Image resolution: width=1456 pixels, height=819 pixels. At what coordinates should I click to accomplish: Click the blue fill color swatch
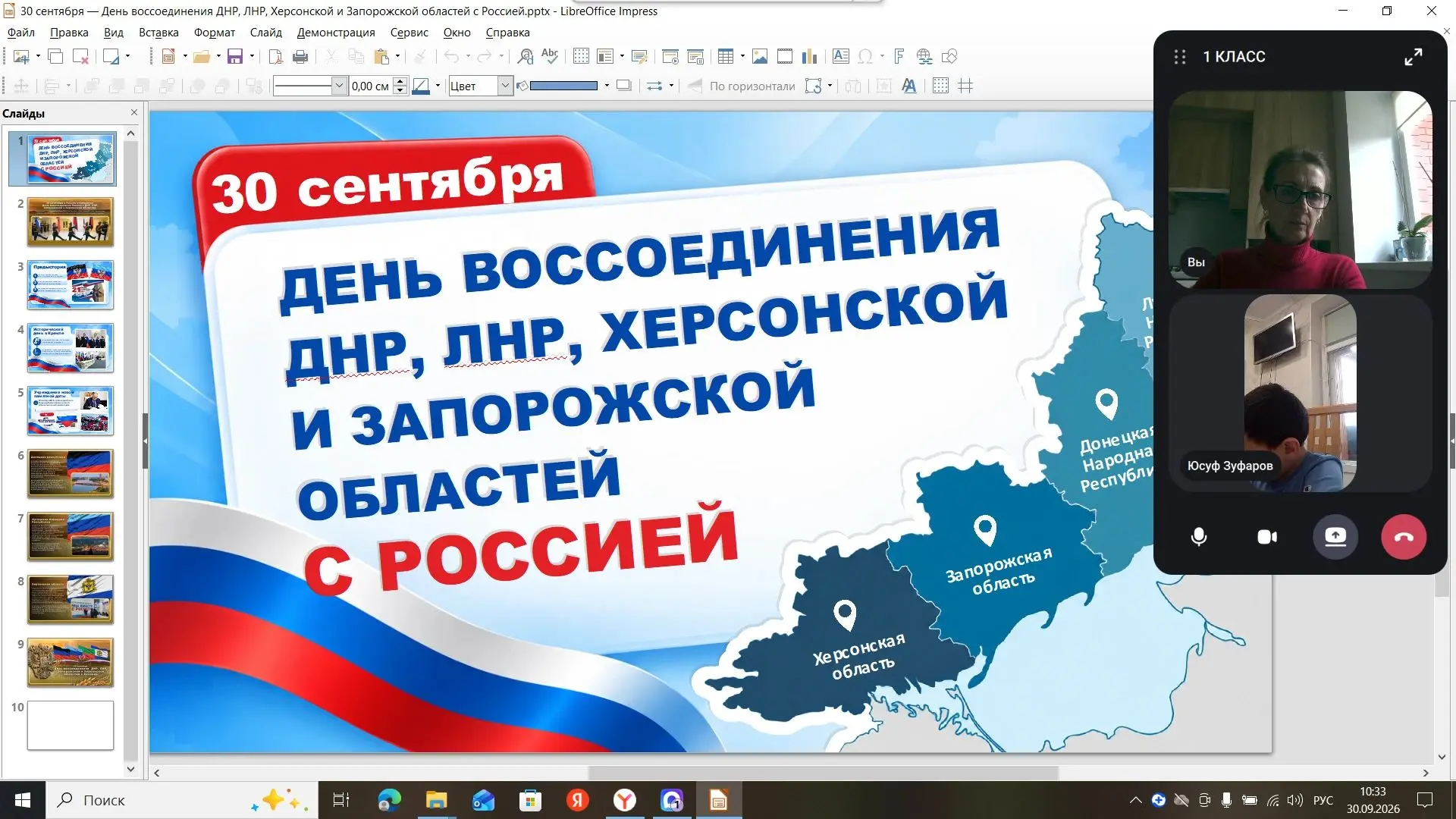[563, 86]
